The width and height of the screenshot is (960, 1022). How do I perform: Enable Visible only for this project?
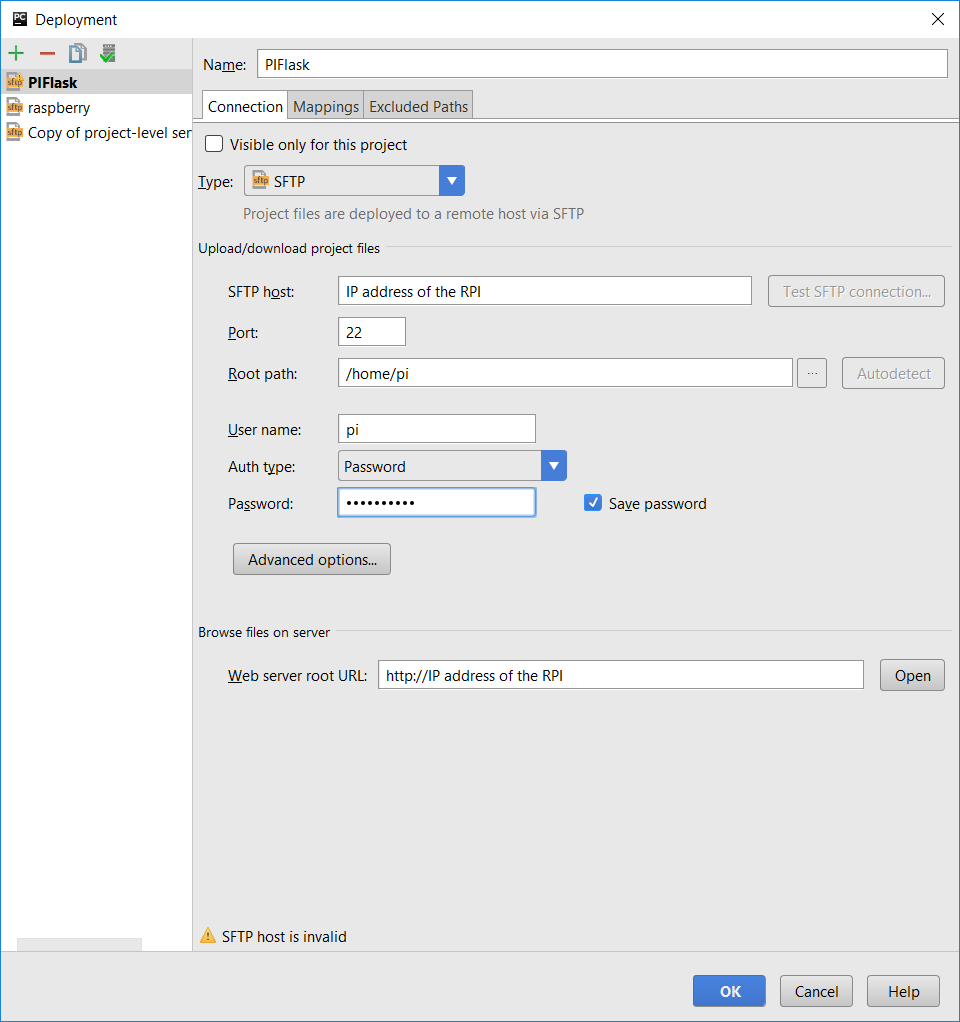coord(214,144)
